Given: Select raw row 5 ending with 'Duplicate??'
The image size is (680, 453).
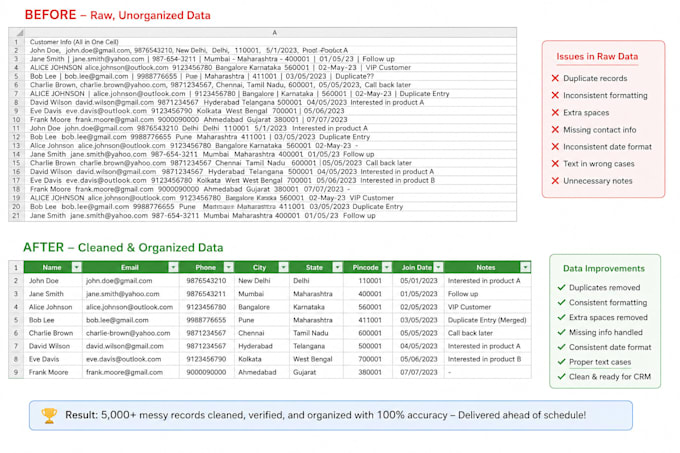Looking at the screenshot, I should (271, 76).
